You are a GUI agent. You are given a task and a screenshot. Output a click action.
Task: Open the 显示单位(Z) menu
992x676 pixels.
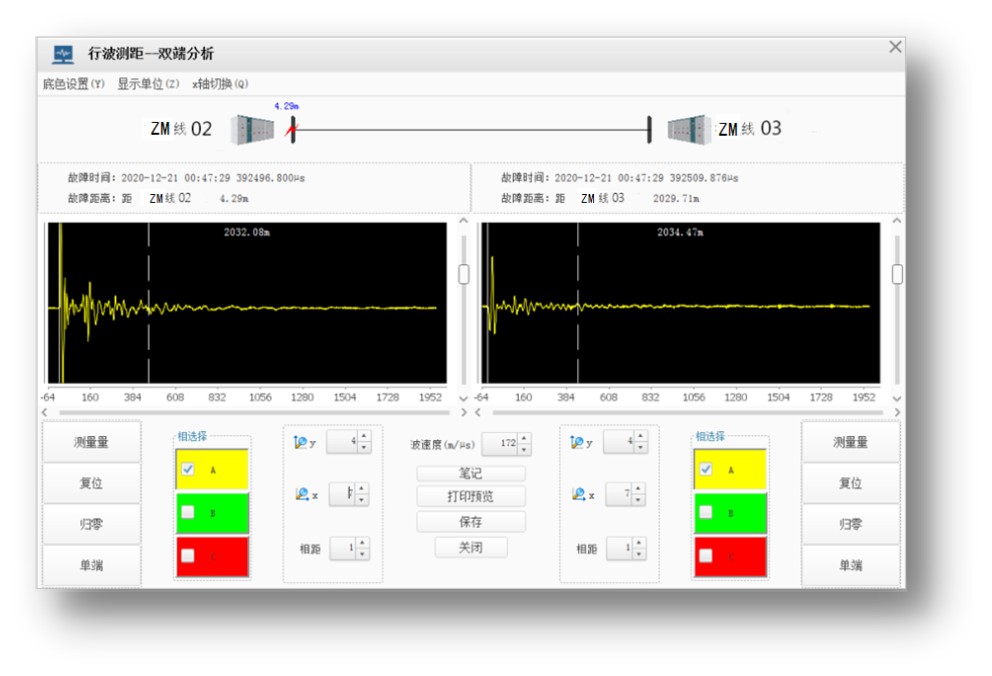[x=148, y=83]
